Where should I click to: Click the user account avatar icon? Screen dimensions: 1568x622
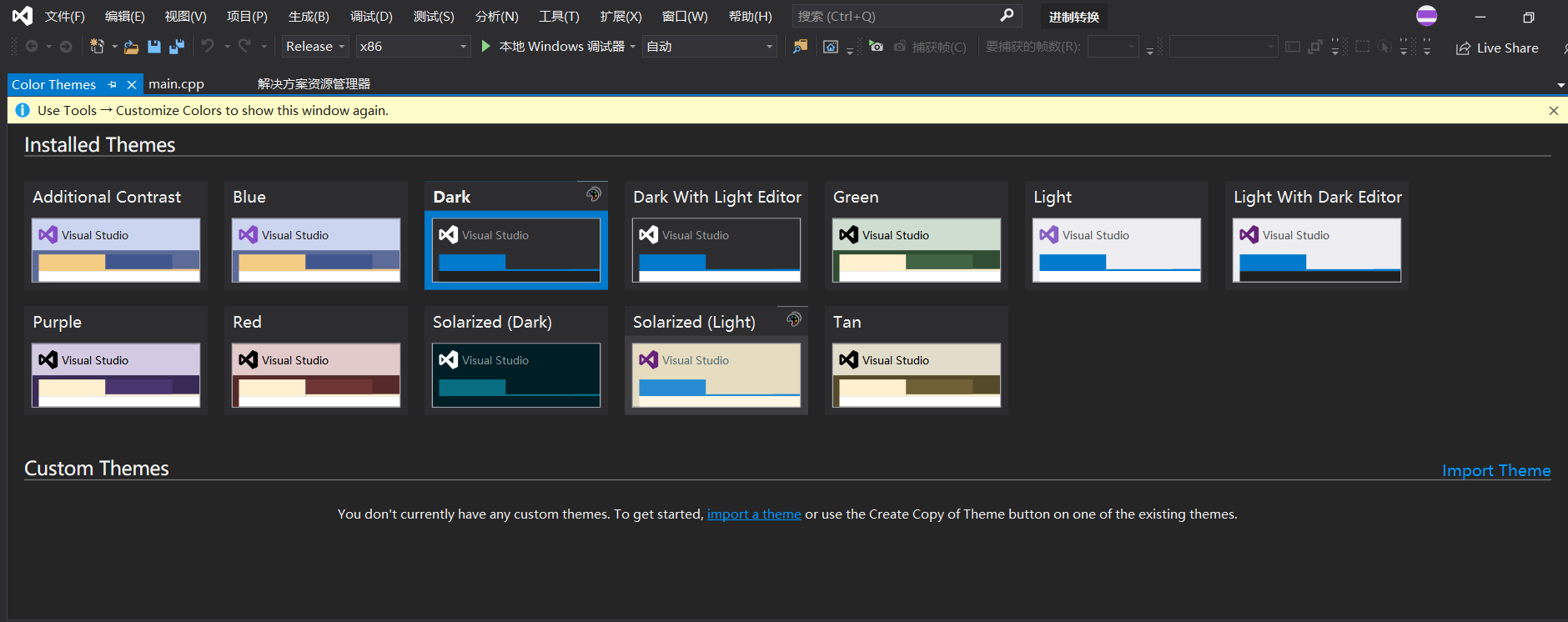[x=1427, y=15]
